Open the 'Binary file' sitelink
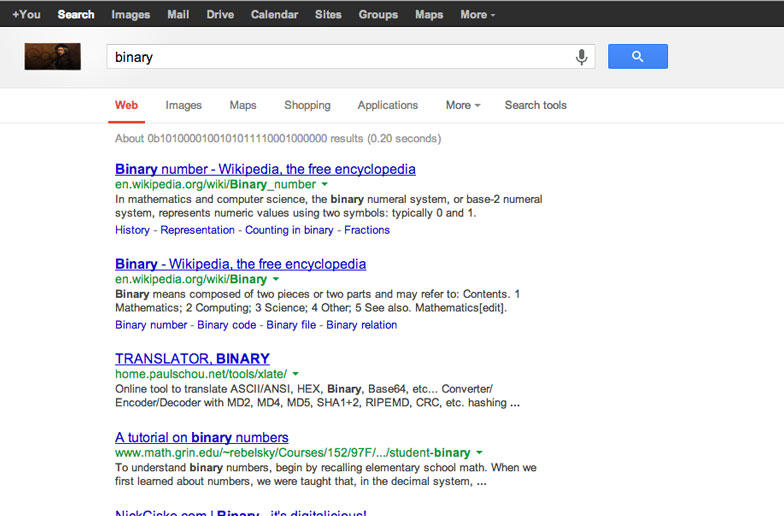The width and height of the screenshot is (784, 516). [x=291, y=325]
